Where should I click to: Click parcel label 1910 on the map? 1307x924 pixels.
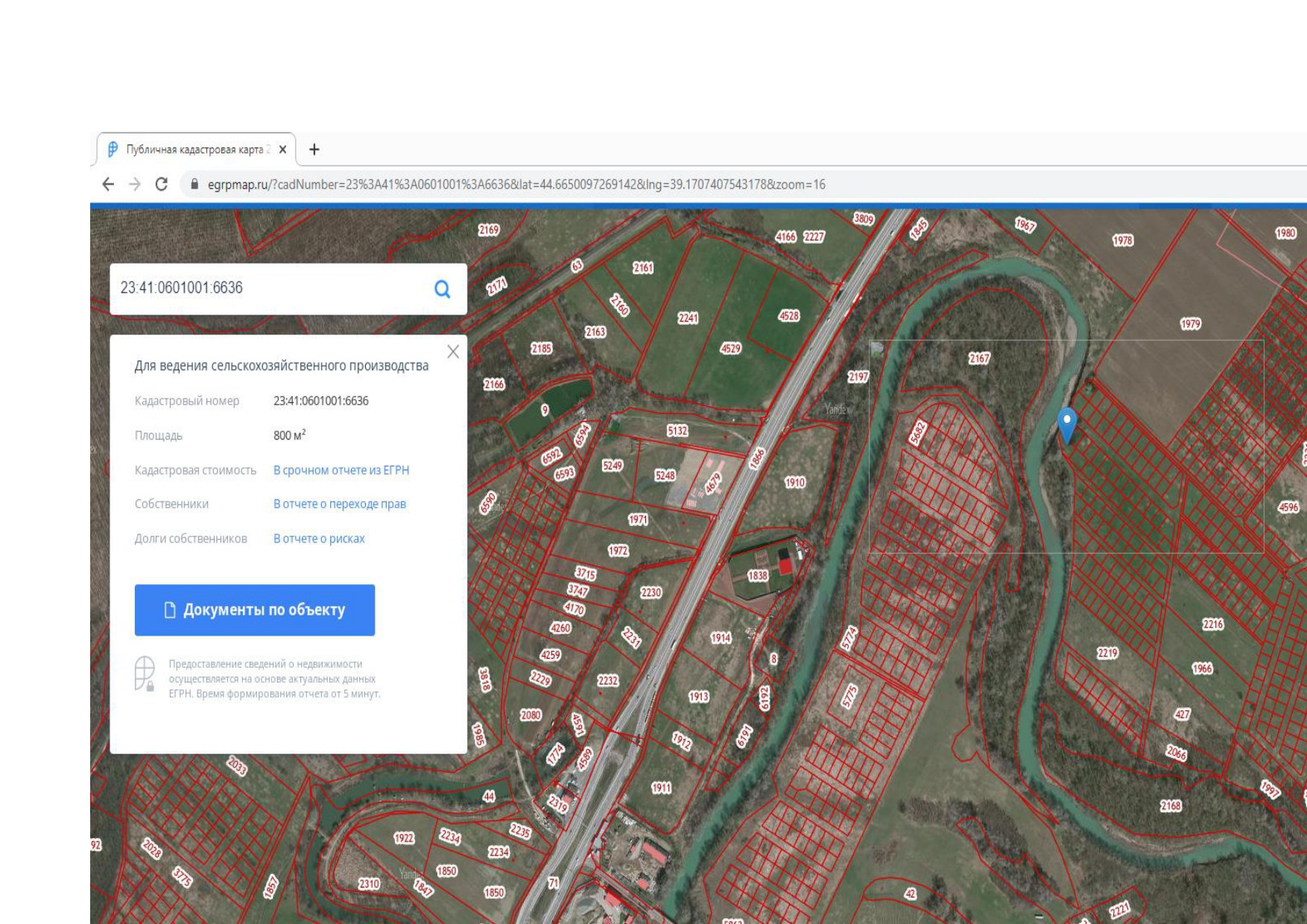(x=794, y=483)
